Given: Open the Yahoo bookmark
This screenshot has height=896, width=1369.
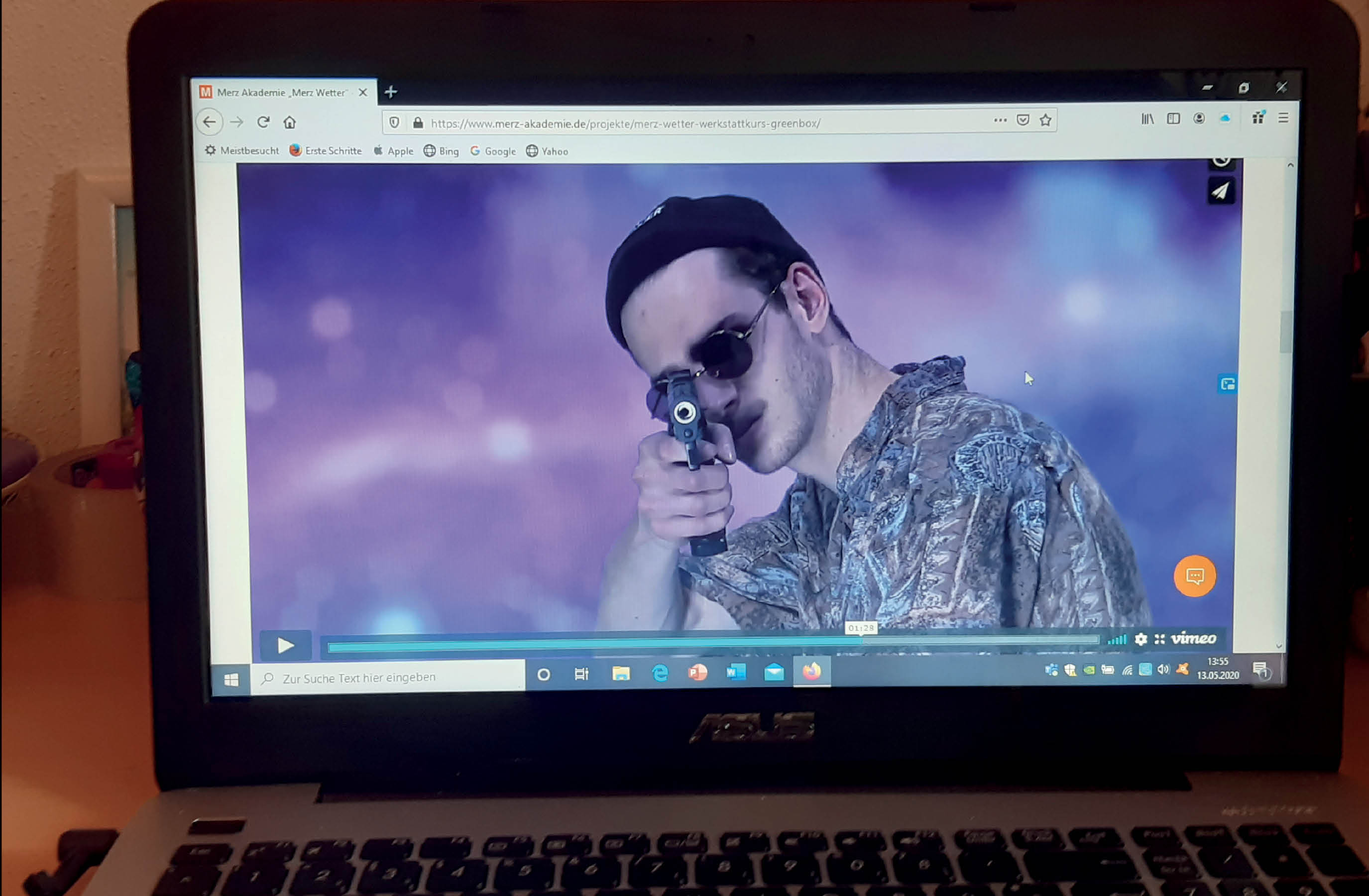Looking at the screenshot, I should pyautogui.click(x=547, y=151).
